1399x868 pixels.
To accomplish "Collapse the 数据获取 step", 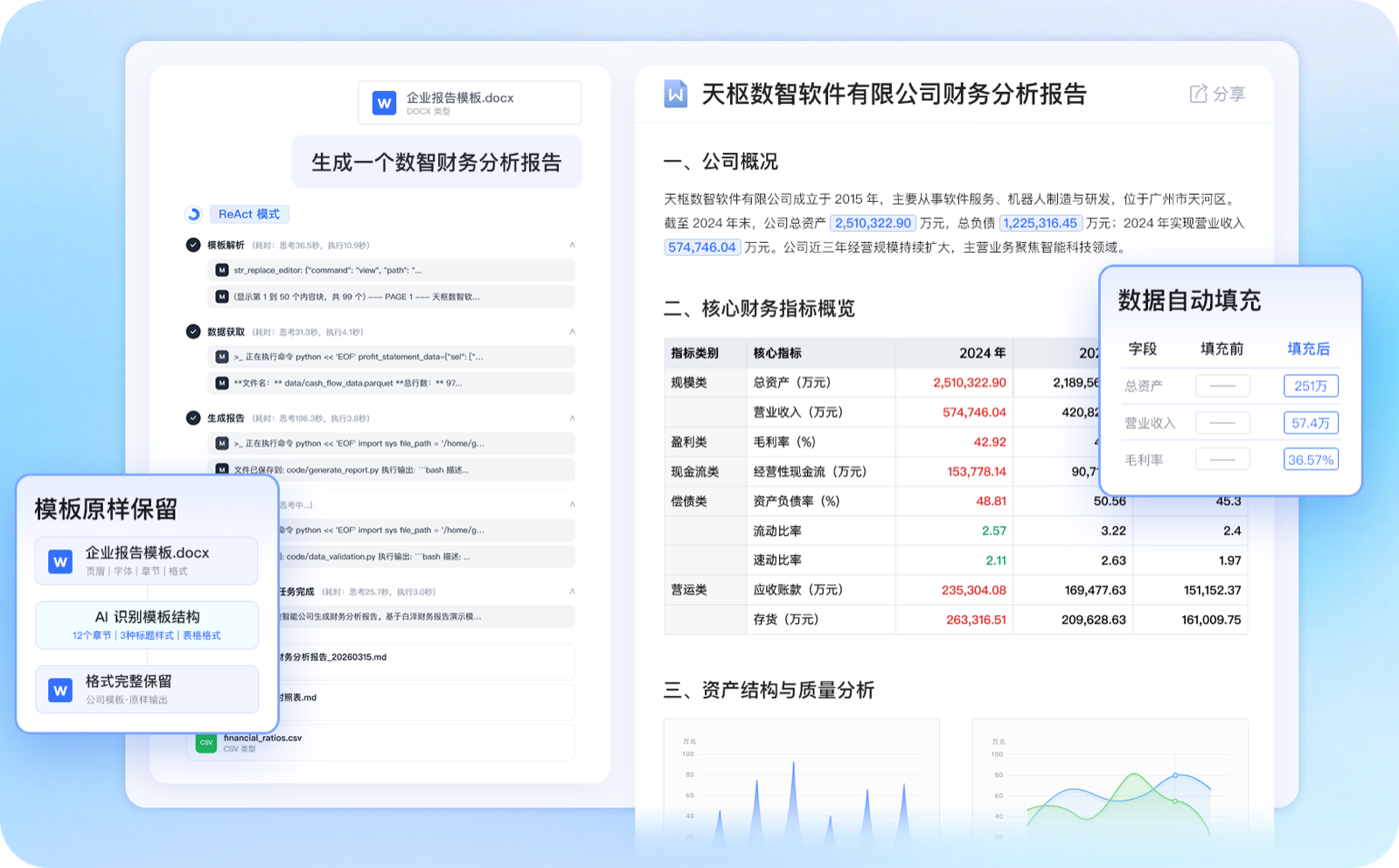I will click(x=572, y=331).
